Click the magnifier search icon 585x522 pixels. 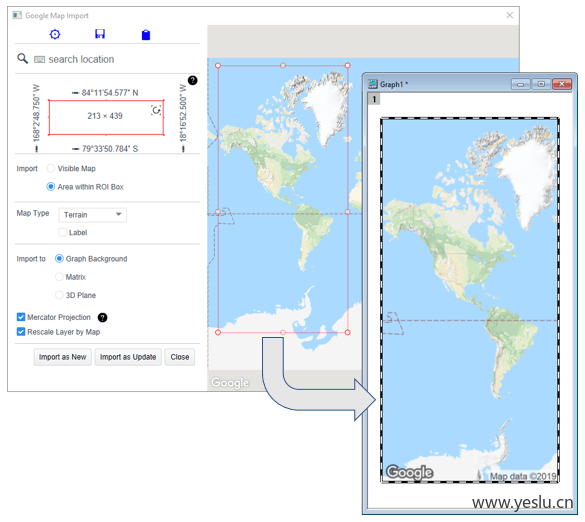coord(22,59)
